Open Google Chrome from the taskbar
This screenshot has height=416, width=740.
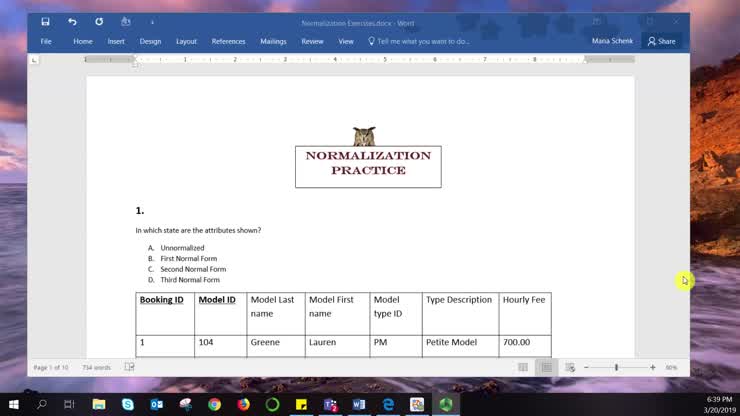click(214, 405)
